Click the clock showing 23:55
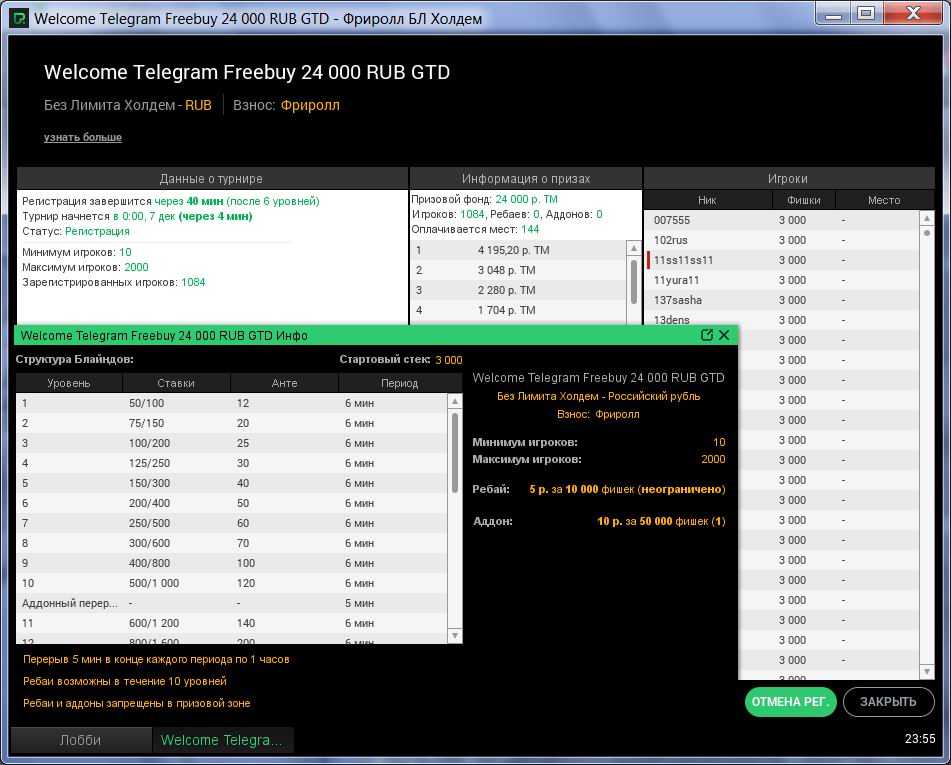This screenshot has width=951, height=765. click(x=920, y=739)
